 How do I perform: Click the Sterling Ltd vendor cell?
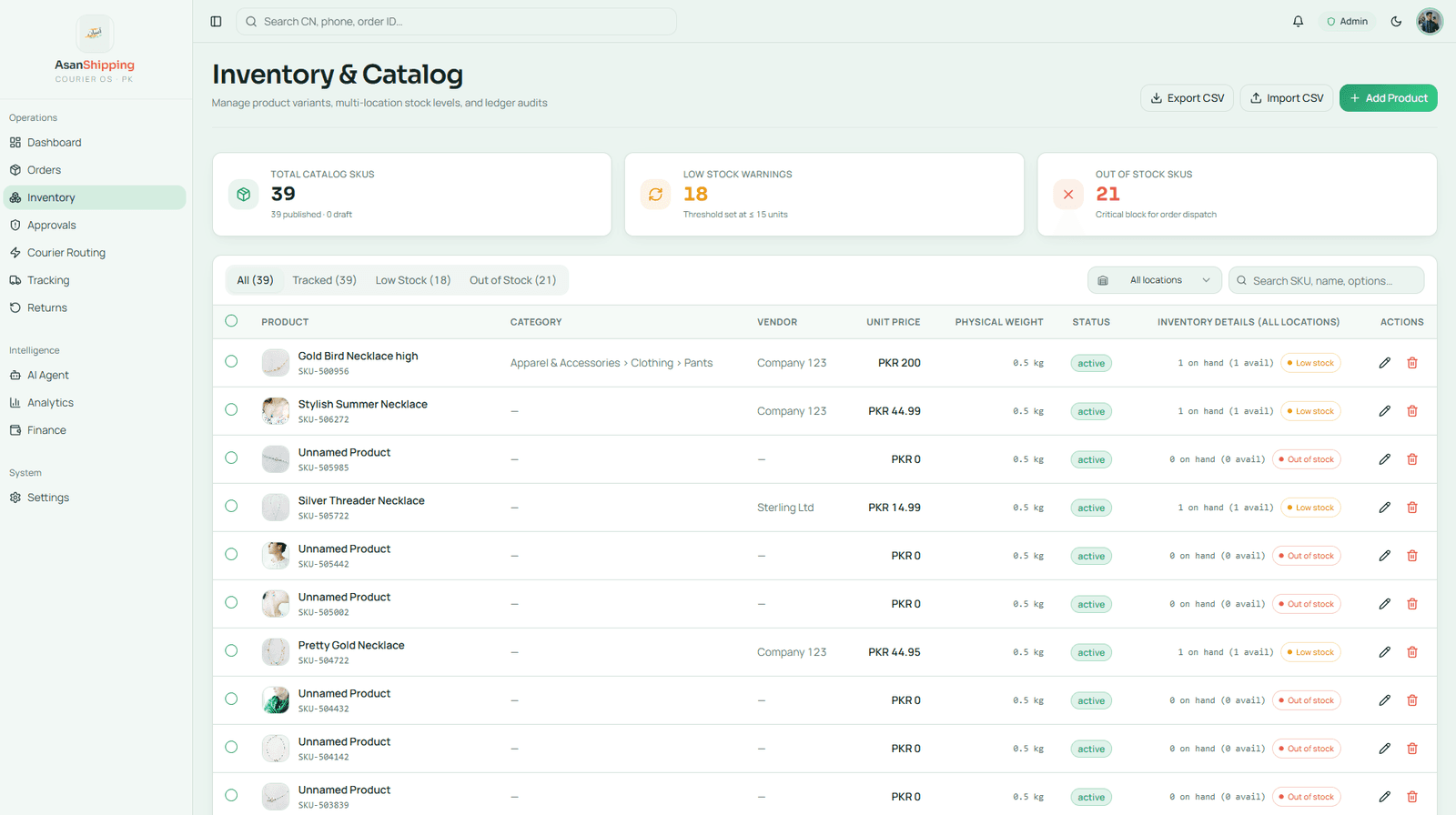tap(785, 508)
